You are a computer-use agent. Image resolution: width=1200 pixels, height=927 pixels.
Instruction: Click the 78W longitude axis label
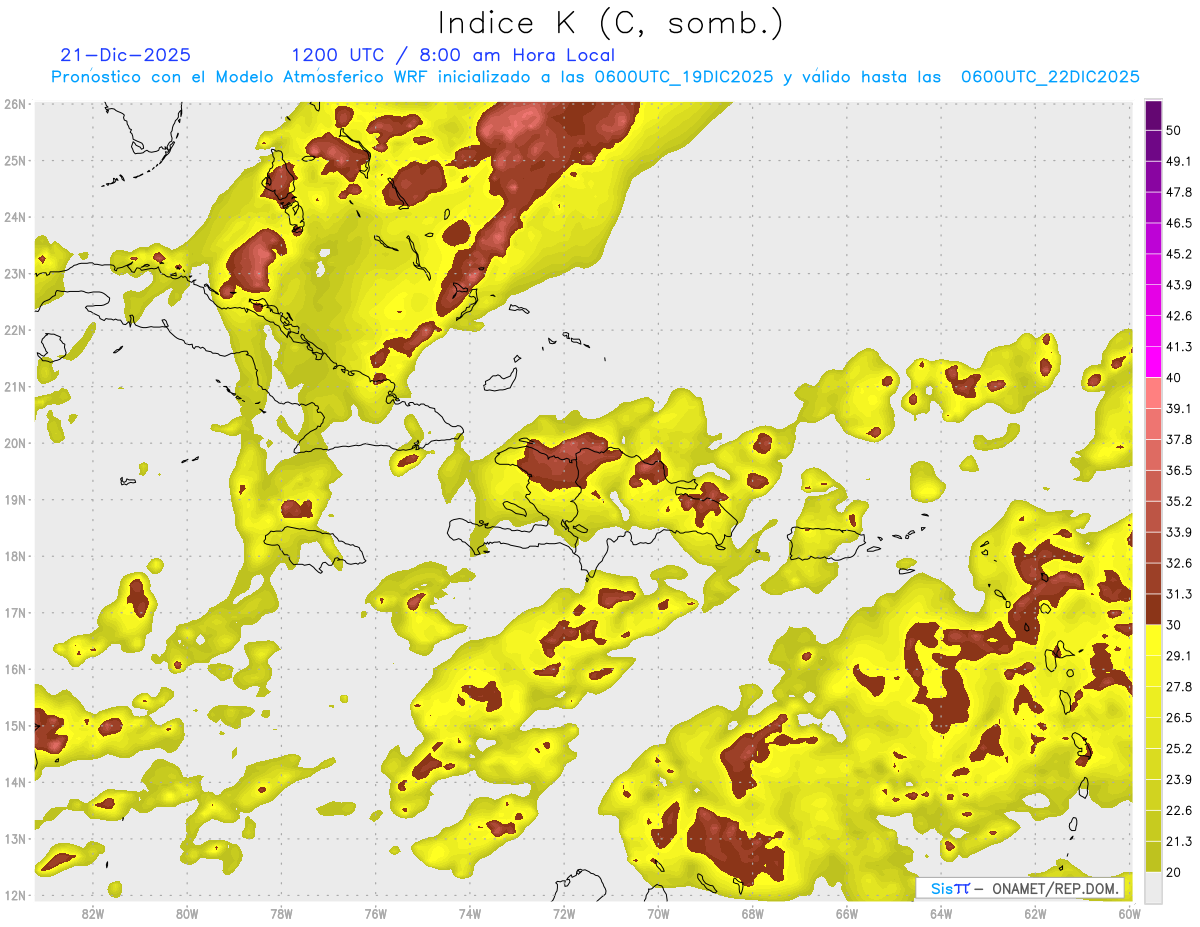281,913
